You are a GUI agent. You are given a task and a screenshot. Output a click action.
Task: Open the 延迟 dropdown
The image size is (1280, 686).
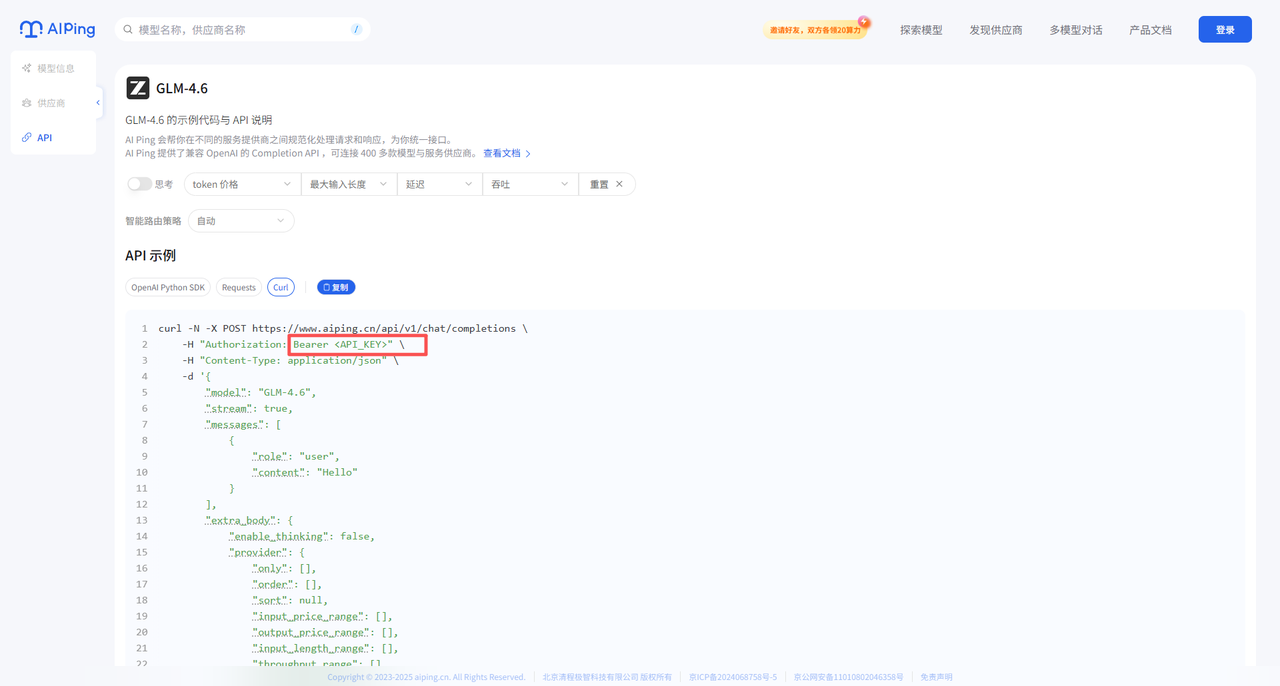pyautogui.click(x=440, y=184)
